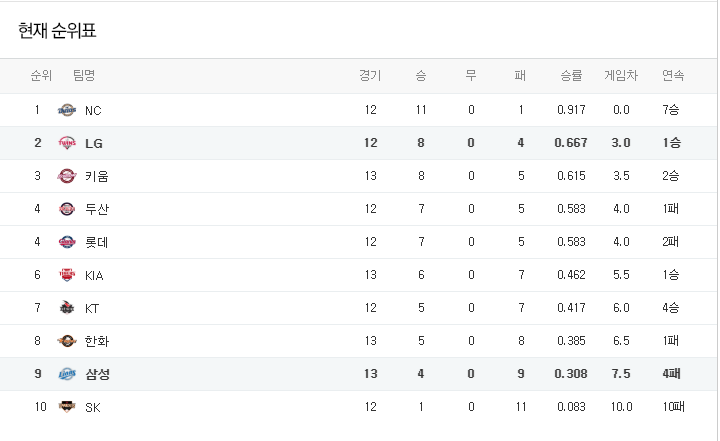Select the 게임차 column header

pos(621,75)
